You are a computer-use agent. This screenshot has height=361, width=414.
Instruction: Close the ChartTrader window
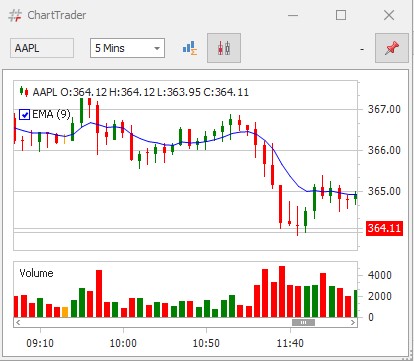(389, 15)
